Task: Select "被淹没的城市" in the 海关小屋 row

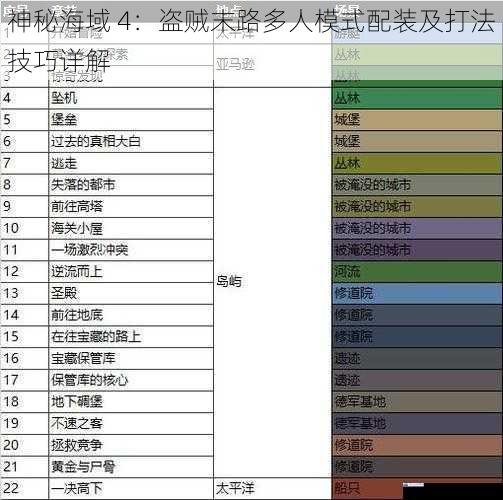Action: click(x=417, y=228)
